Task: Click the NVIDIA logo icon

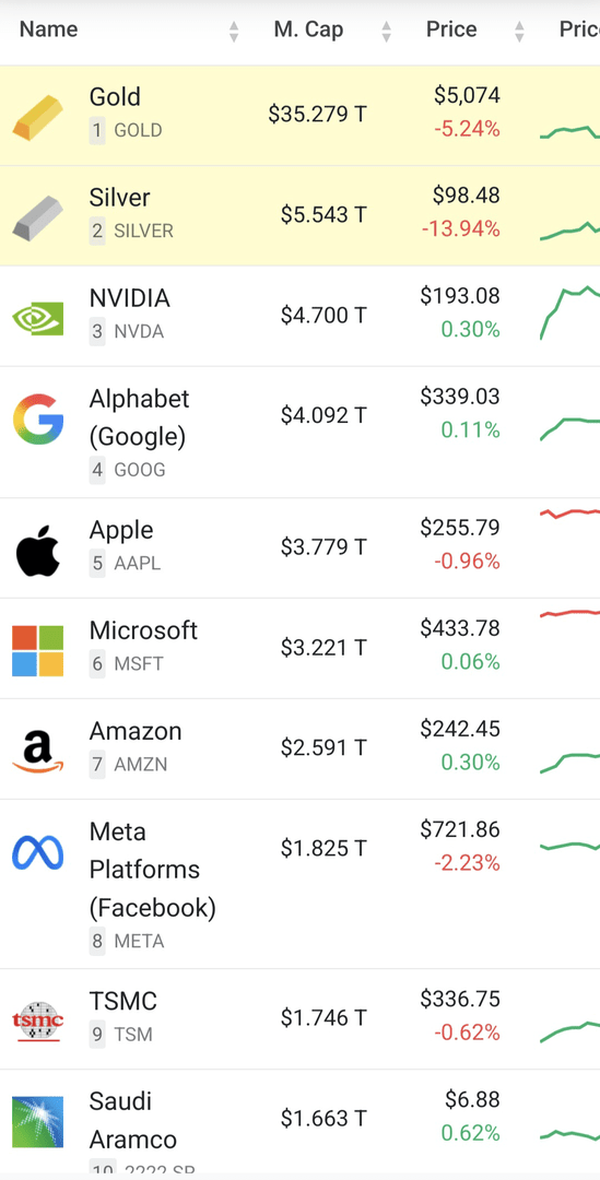Action: (38, 318)
